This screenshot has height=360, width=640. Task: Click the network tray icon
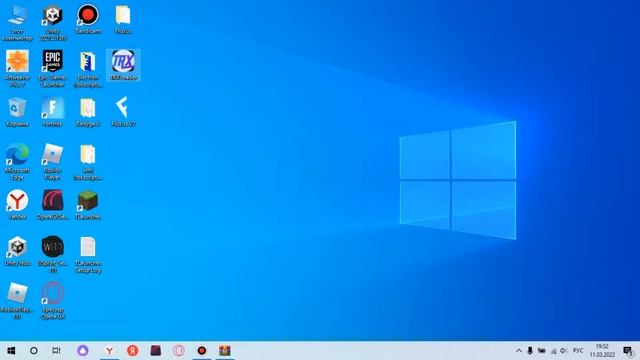(553, 351)
